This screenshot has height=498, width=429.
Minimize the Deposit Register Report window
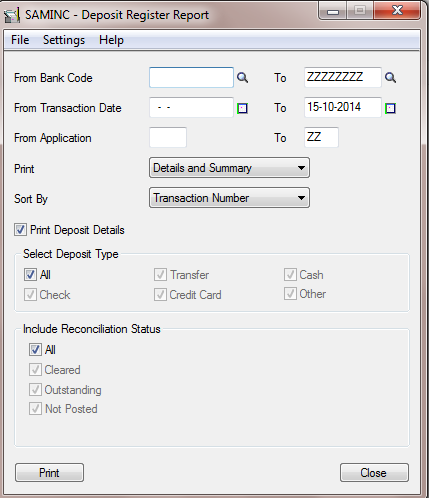pyautogui.click(x=333, y=11)
